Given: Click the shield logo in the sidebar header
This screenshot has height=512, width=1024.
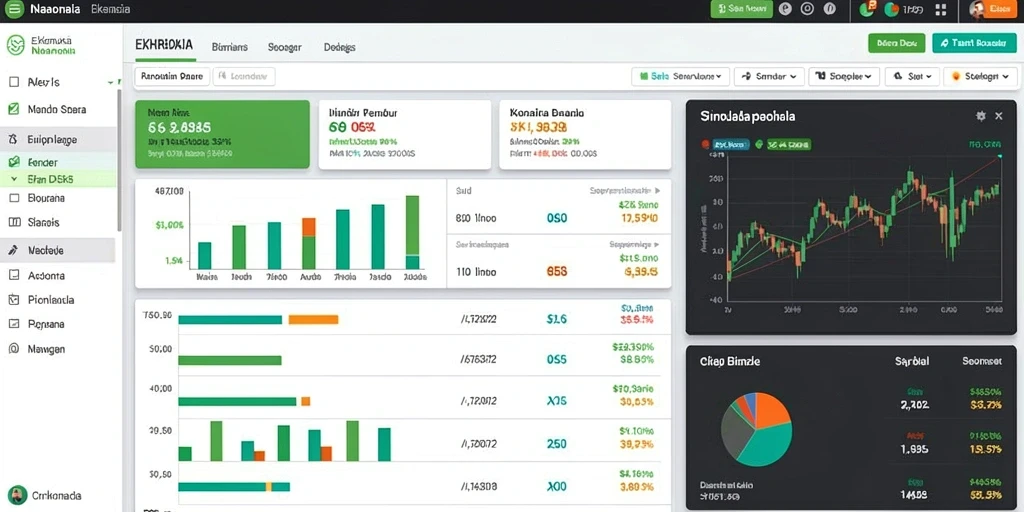Looking at the screenshot, I should (x=15, y=45).
